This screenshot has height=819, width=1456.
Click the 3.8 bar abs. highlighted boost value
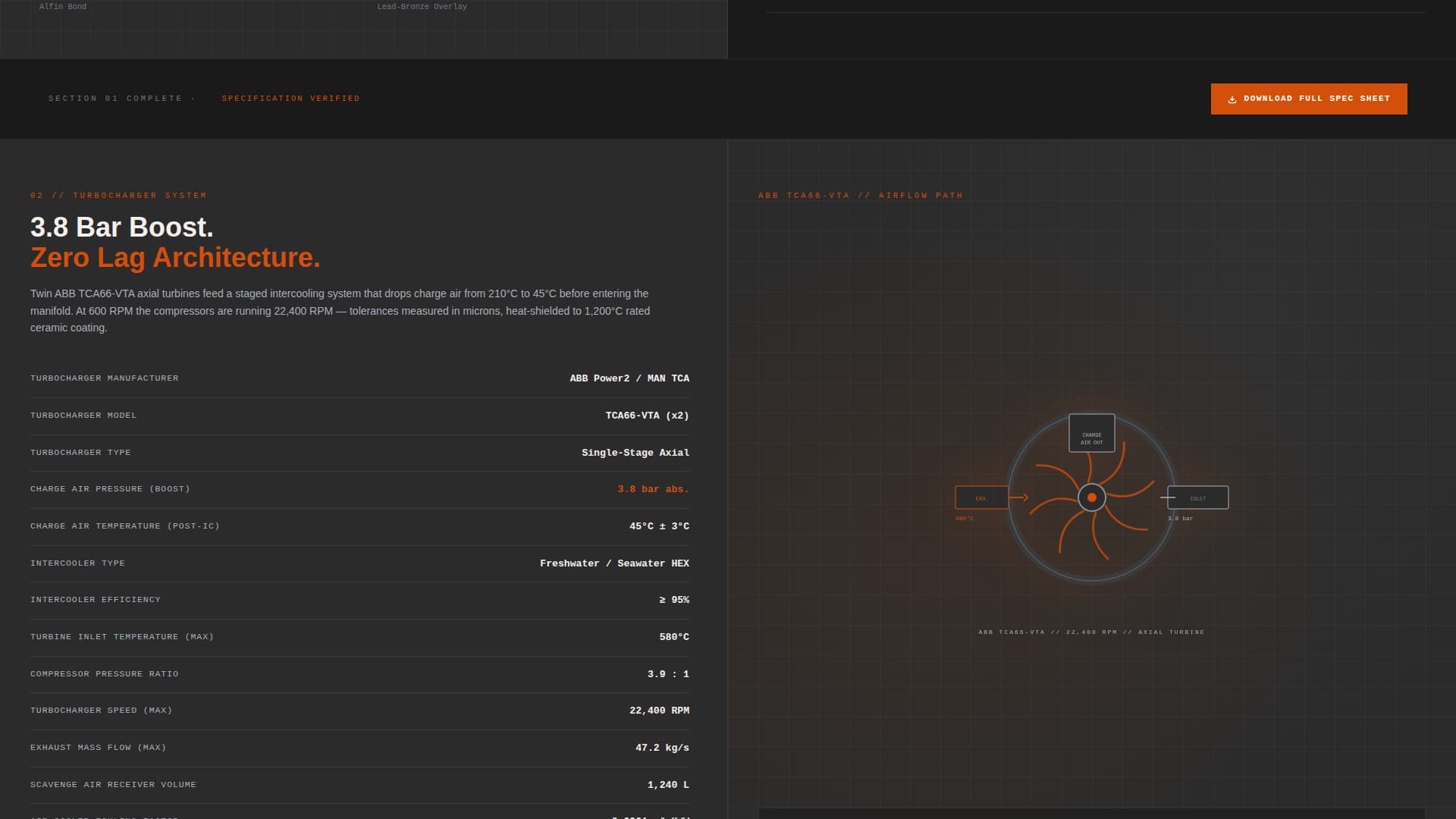652,489
